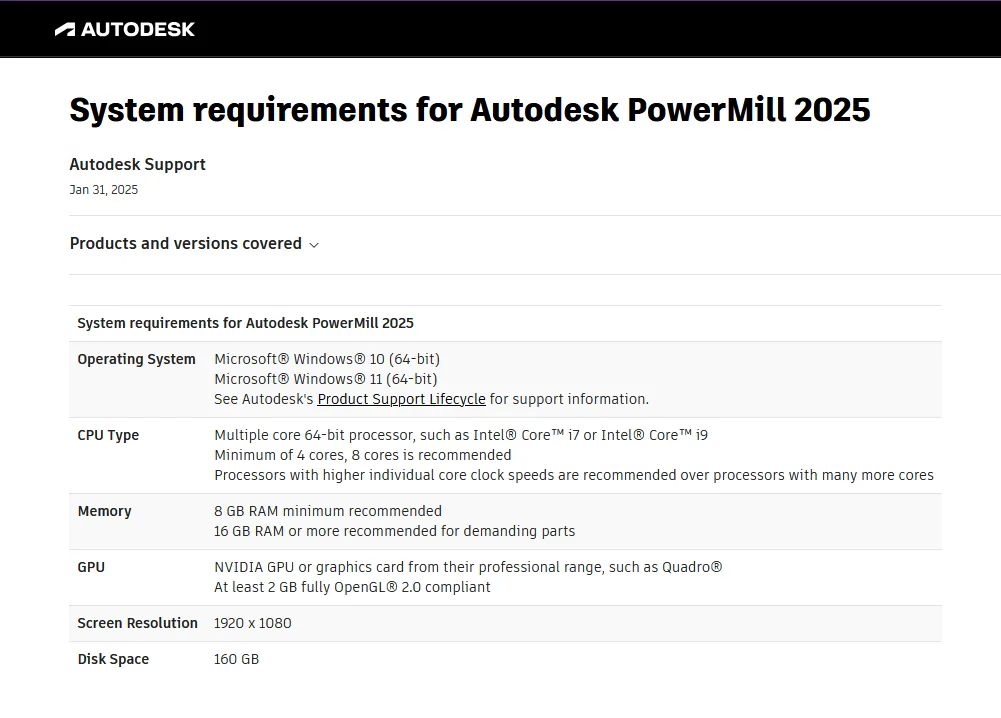Select the Disk Space row label
Screen dimensions: 1001x718
[113, 659]
